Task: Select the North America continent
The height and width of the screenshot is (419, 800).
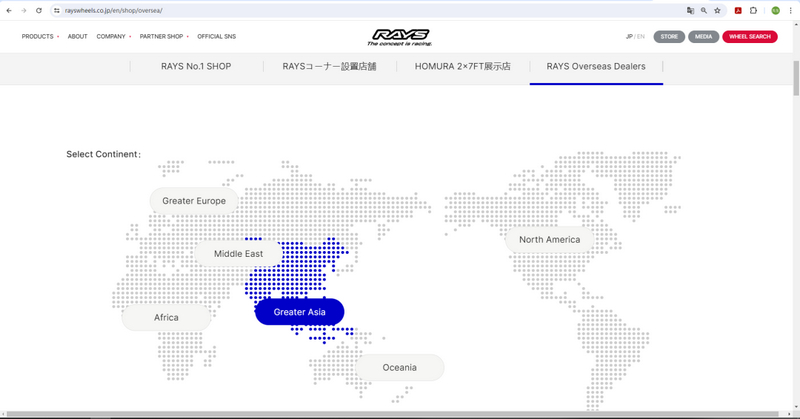Action: point(549,240)
